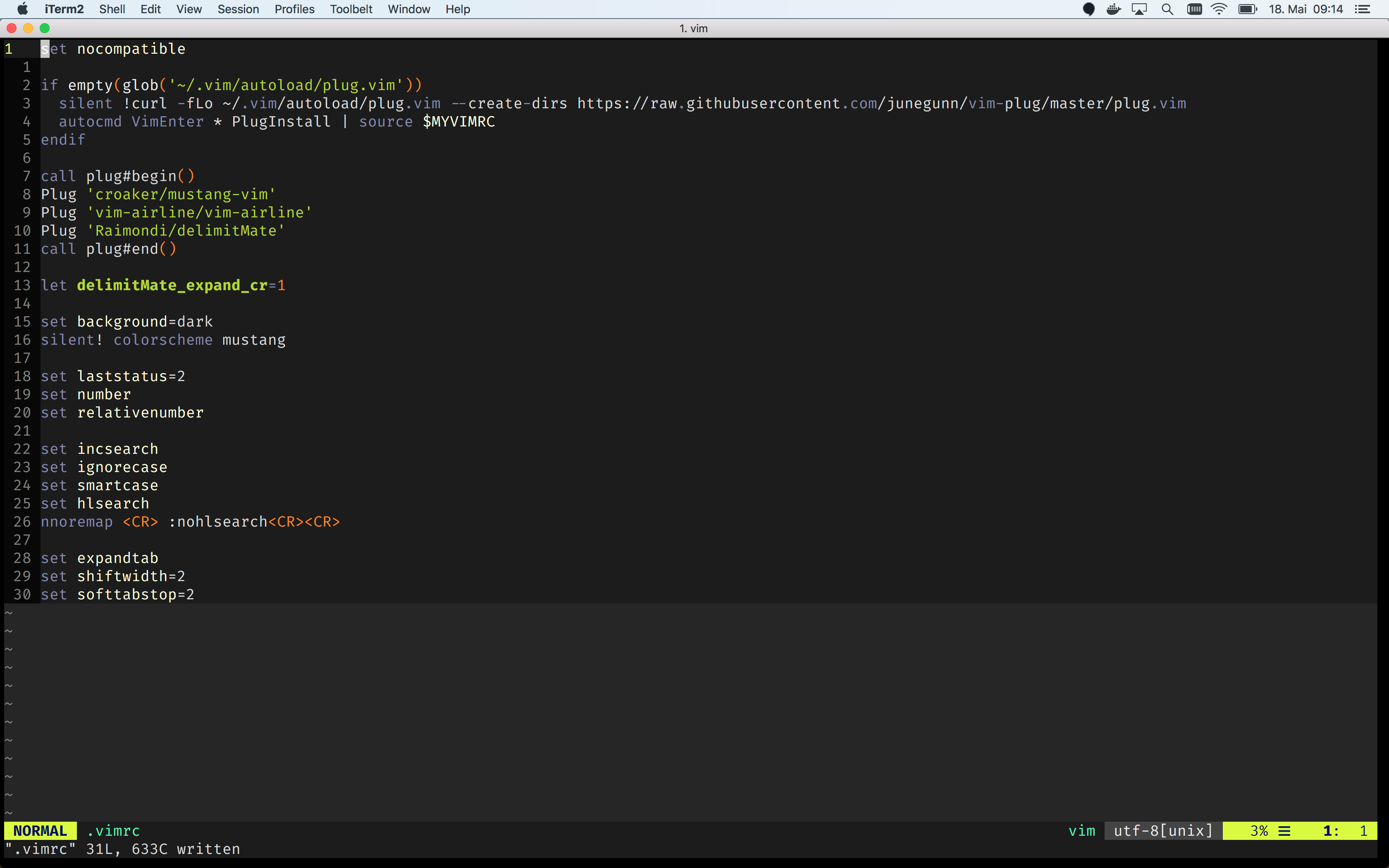1389x868 pixels.
Task: Open the Help menu
Action: 458,9
